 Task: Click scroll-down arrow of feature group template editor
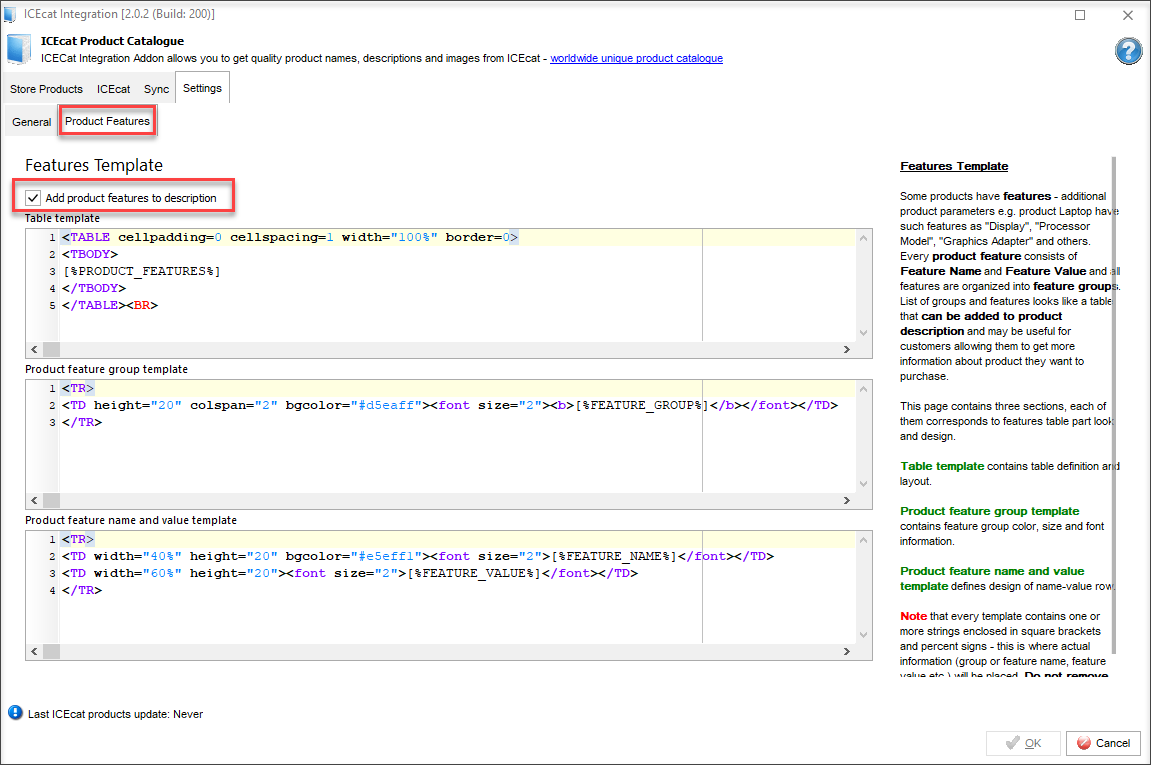863,484
